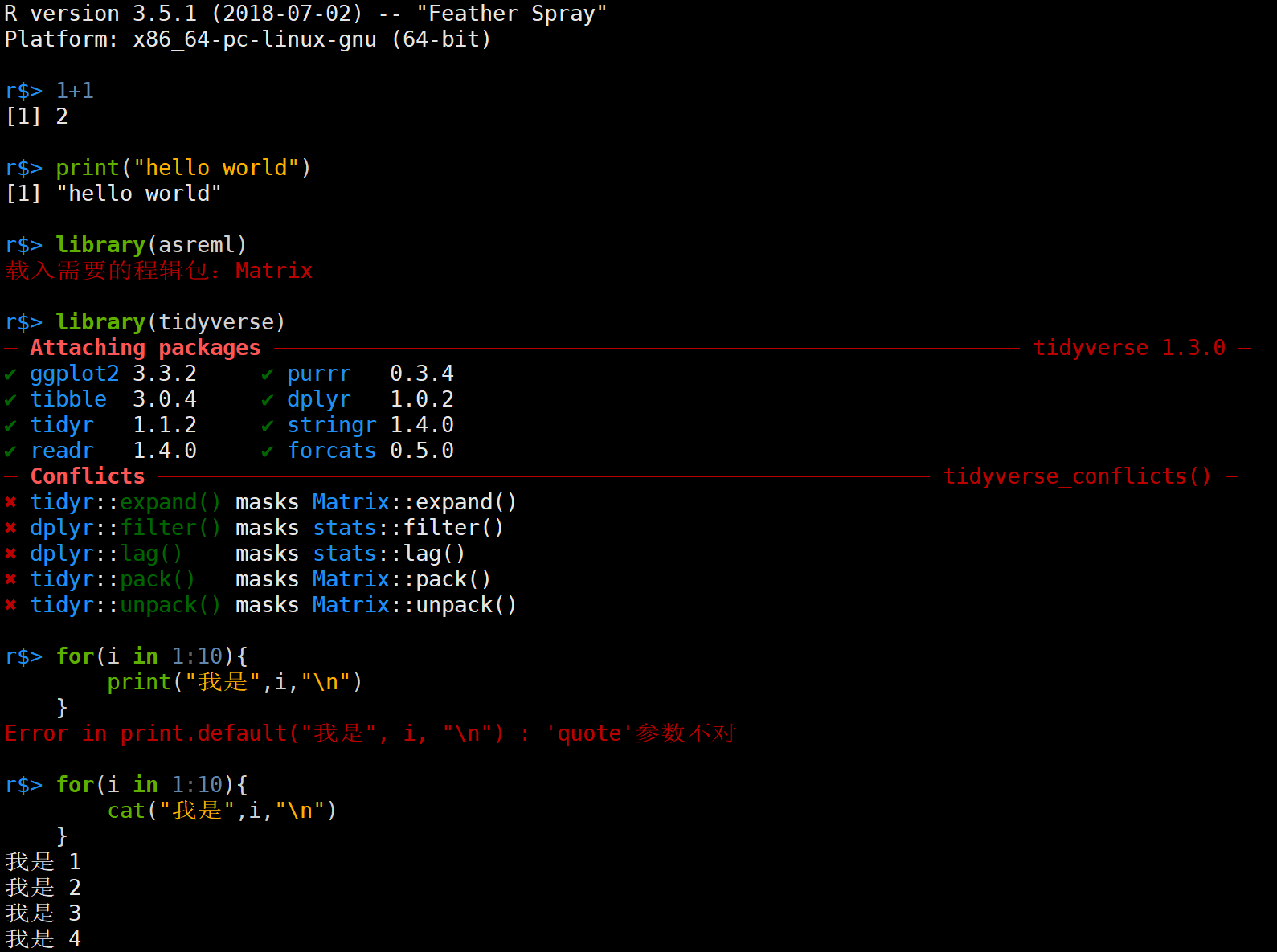Click 'stats::filter()' masked function
Image resolution: width=1277 pixels, height=952 pixels.
(x=408, y=528)
